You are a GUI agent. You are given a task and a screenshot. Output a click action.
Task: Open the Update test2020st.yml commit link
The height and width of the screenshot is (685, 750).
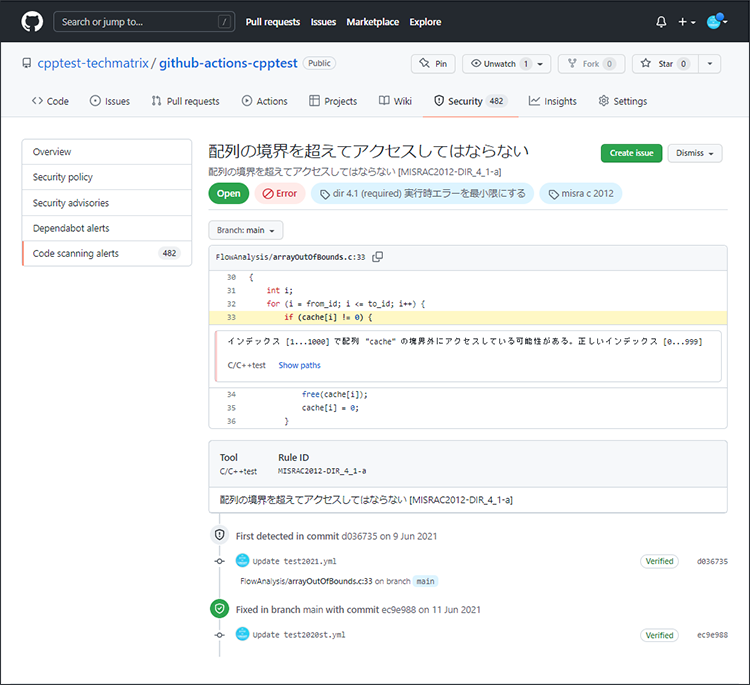298,635
